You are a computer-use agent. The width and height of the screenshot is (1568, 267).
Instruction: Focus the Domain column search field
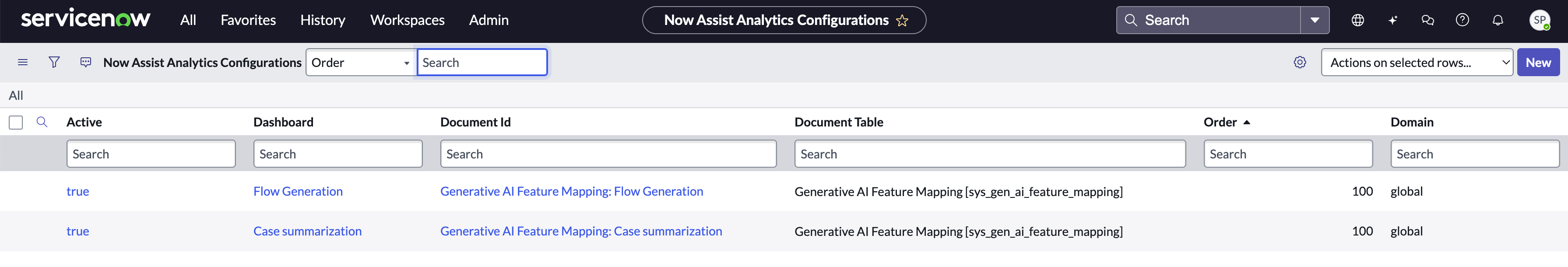(1475, 154)
